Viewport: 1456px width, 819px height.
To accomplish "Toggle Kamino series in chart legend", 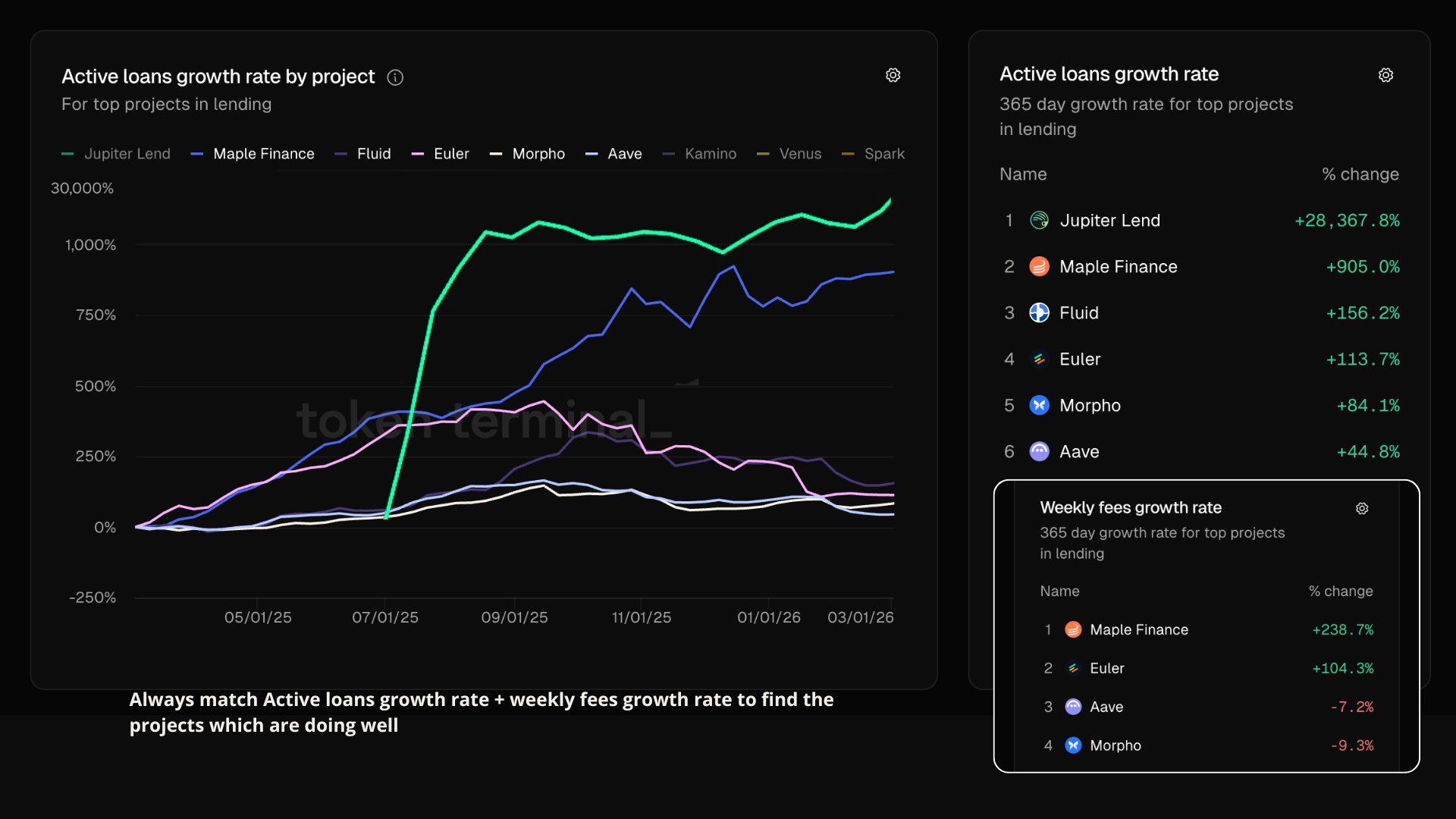I will pyautogui.click(x=710, y=154).
